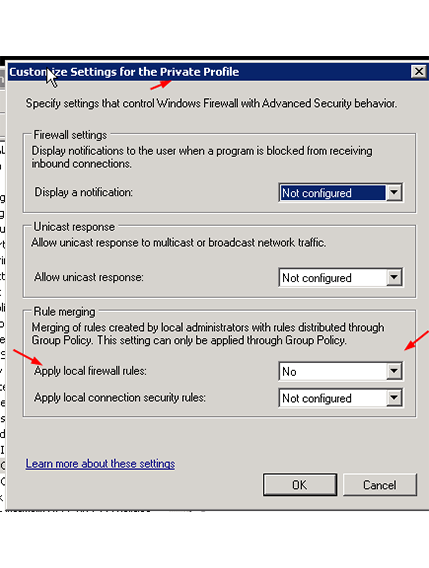Expand the Allow unicast response dropdown arrow
Screen dimensions: 429x568
pyautogui.click(x=394, y=277)
